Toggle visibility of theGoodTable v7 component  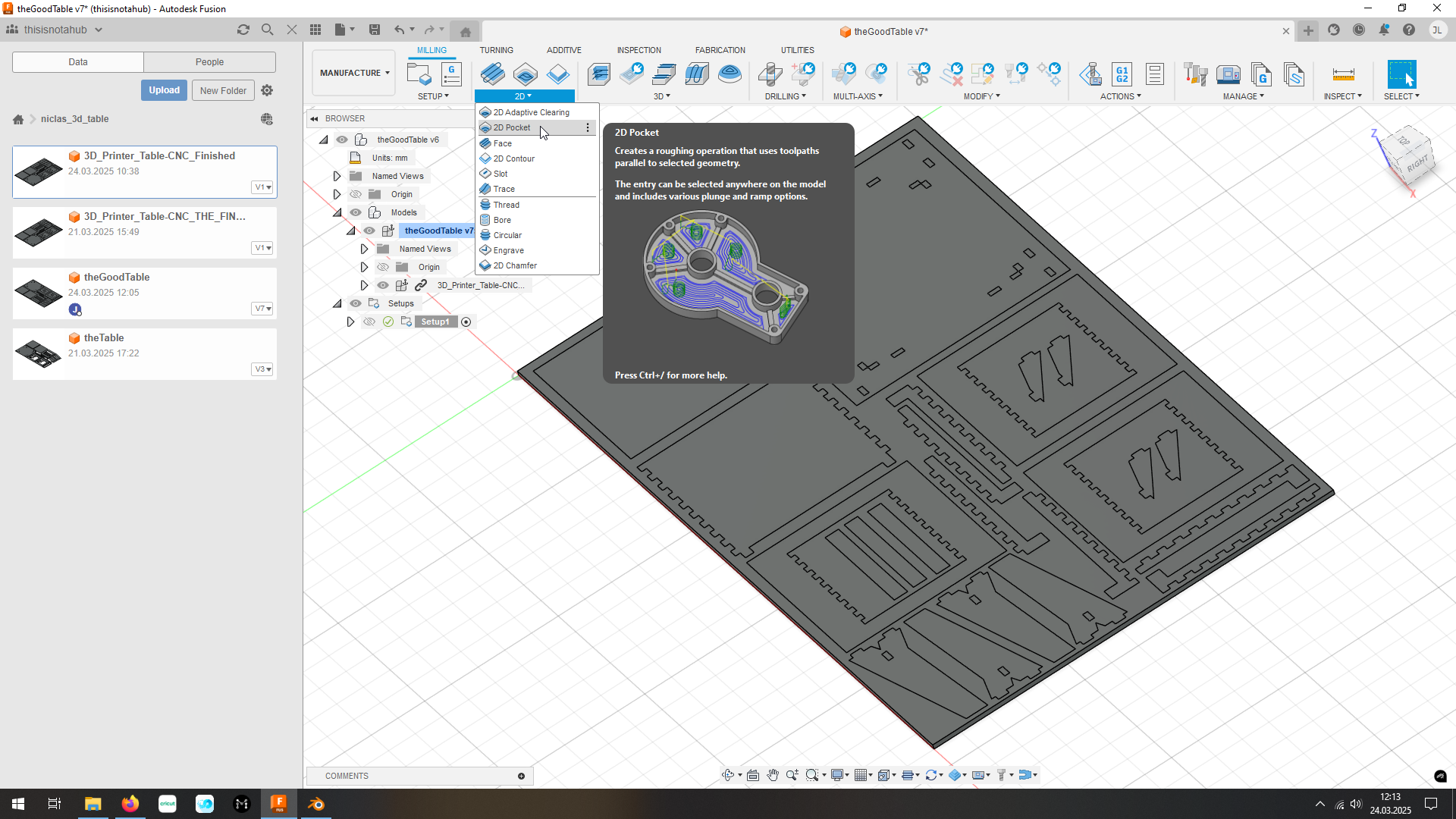(369, 231)
